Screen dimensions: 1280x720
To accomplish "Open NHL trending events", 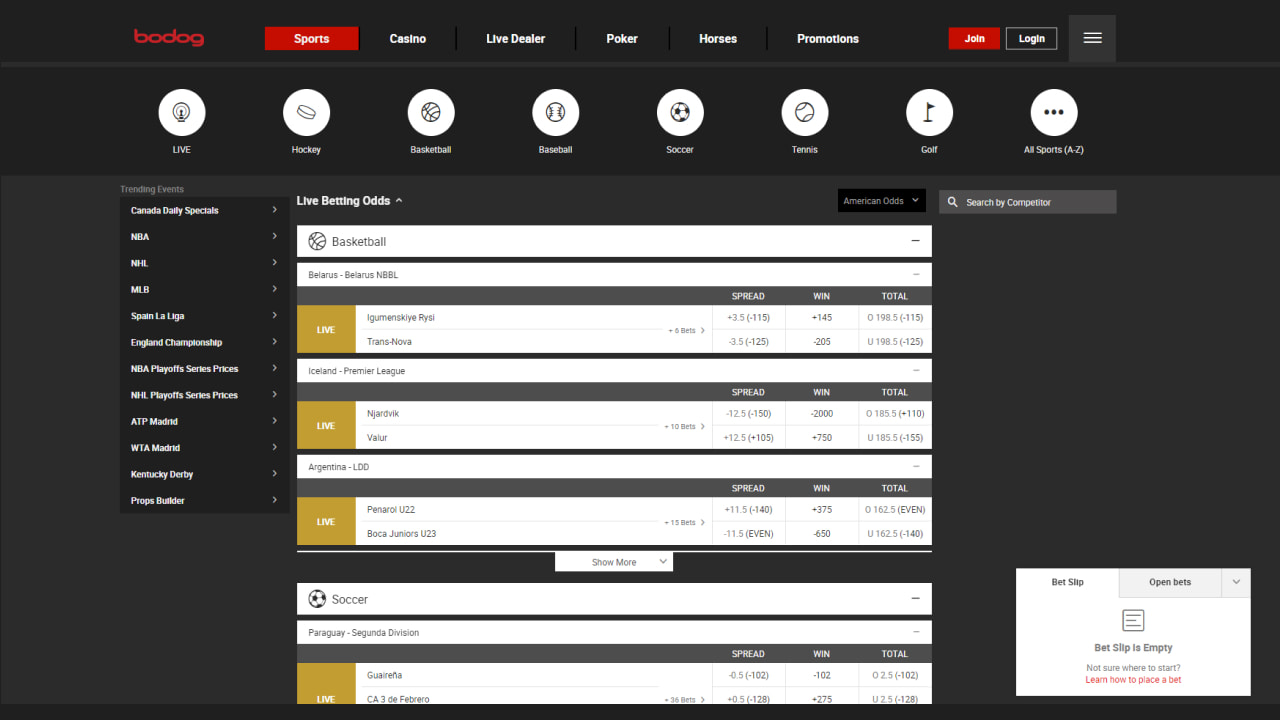I will (204, 263).
